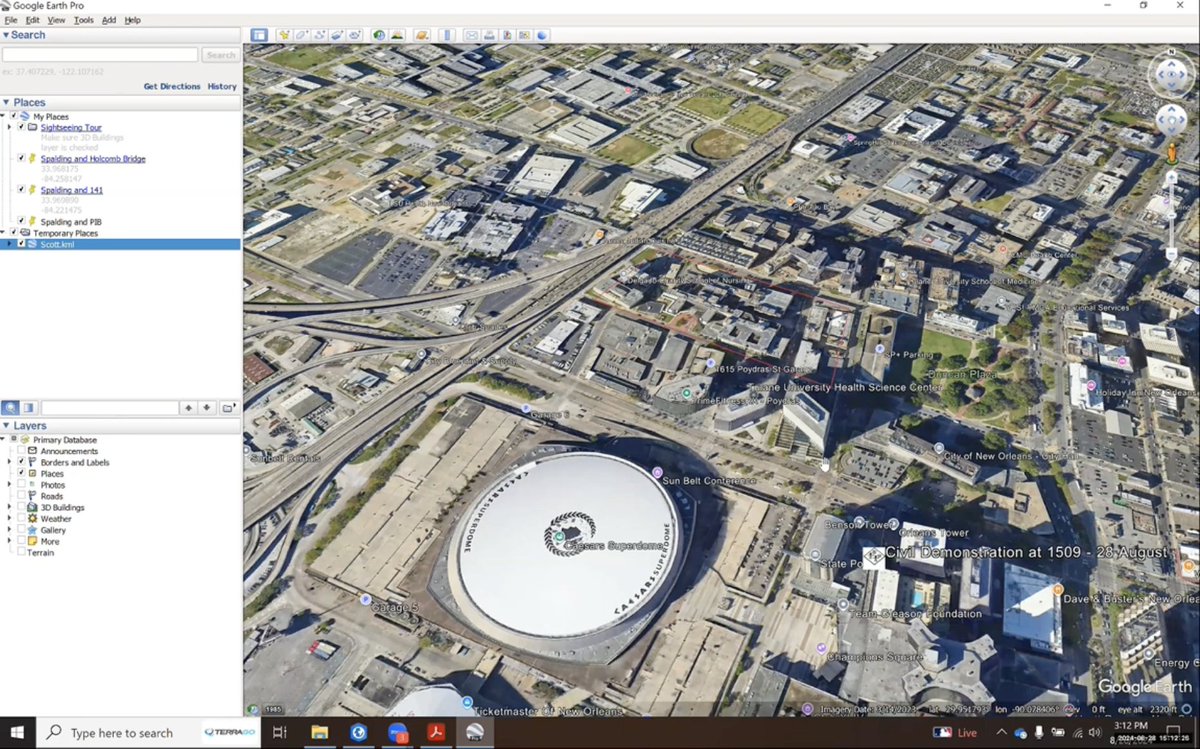Enable the Roads layer checkbox

(x=22, y=496)
